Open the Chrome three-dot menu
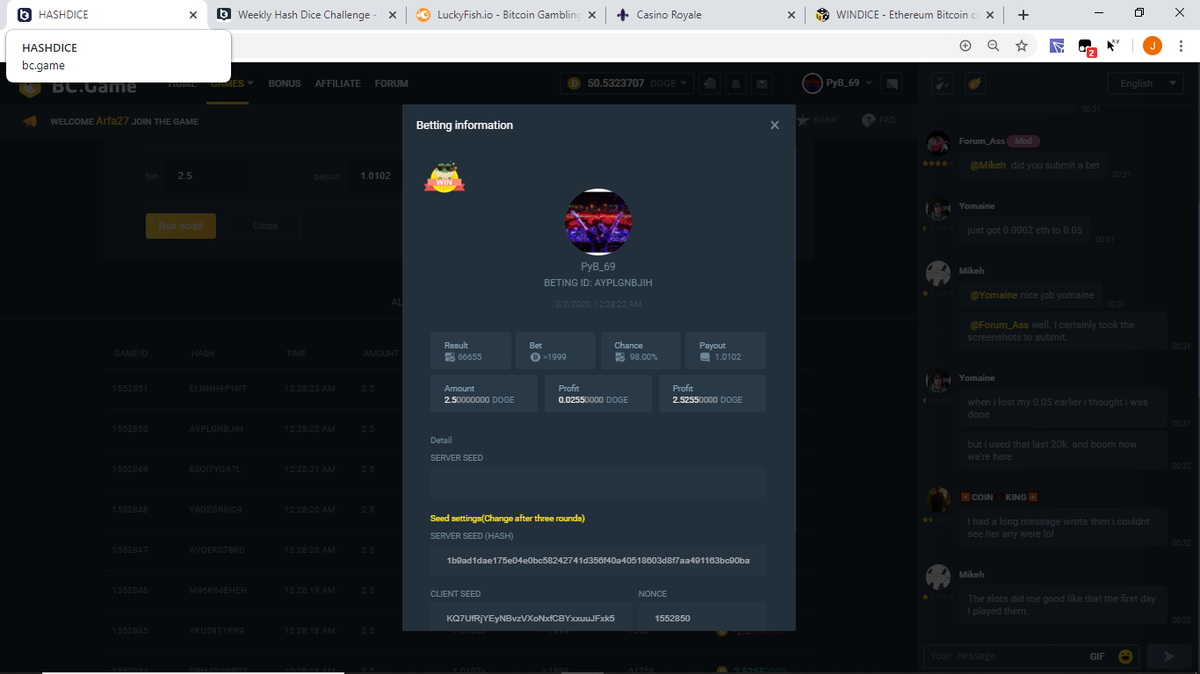1200x674 pixels. [1181, 46]
